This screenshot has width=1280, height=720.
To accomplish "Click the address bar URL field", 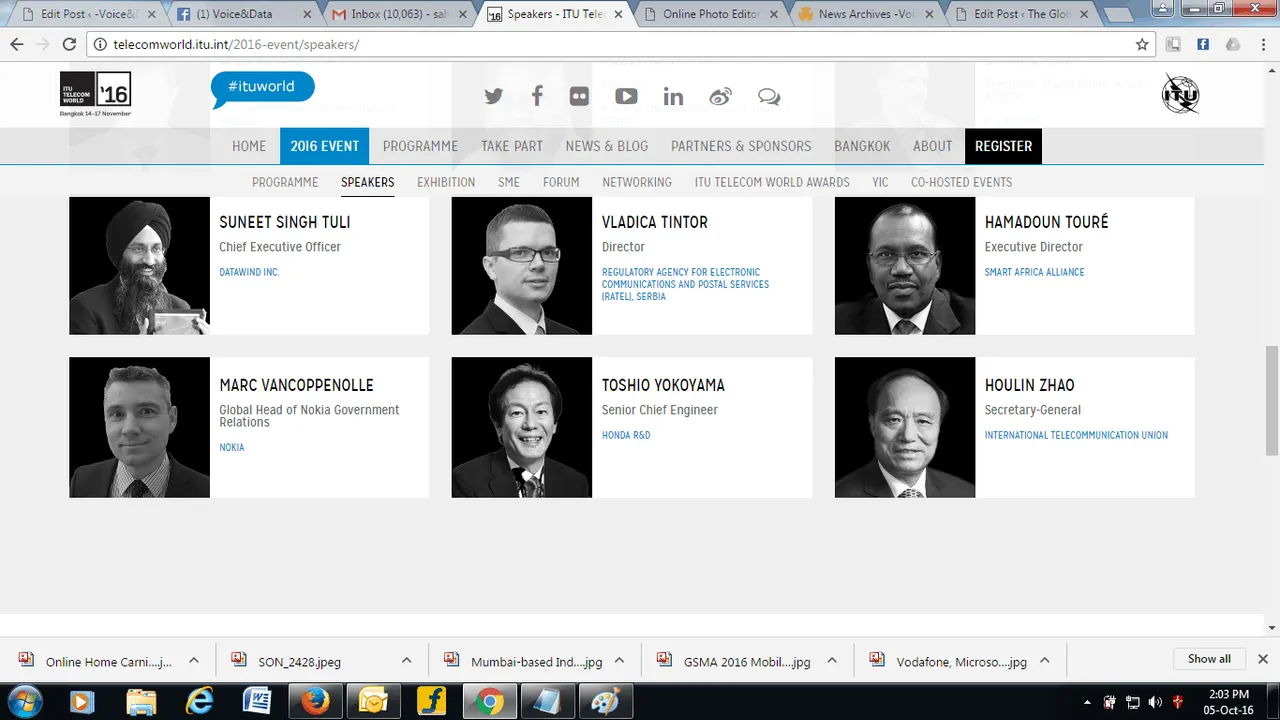I will tap(620, 45).
